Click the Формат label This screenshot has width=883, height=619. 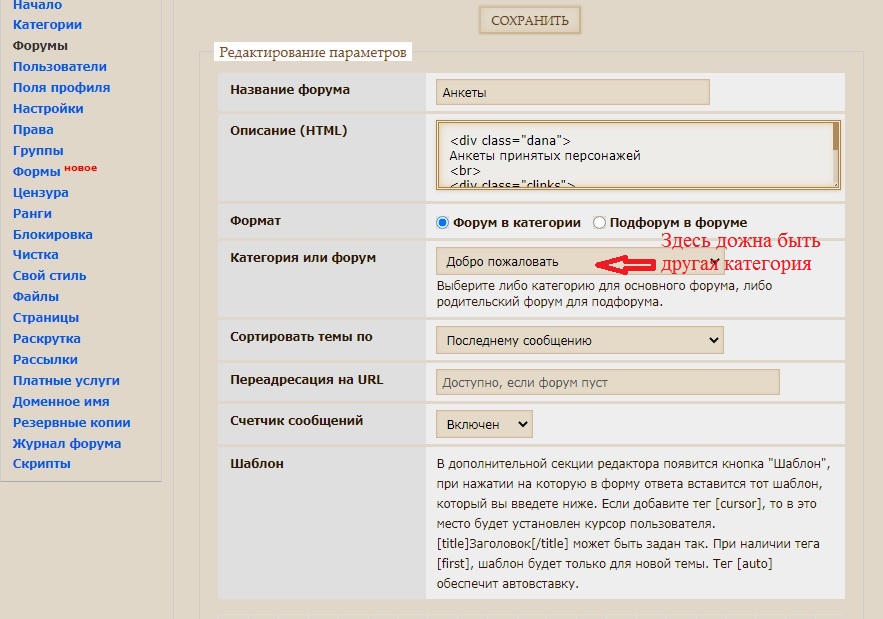tap(255, 221)
